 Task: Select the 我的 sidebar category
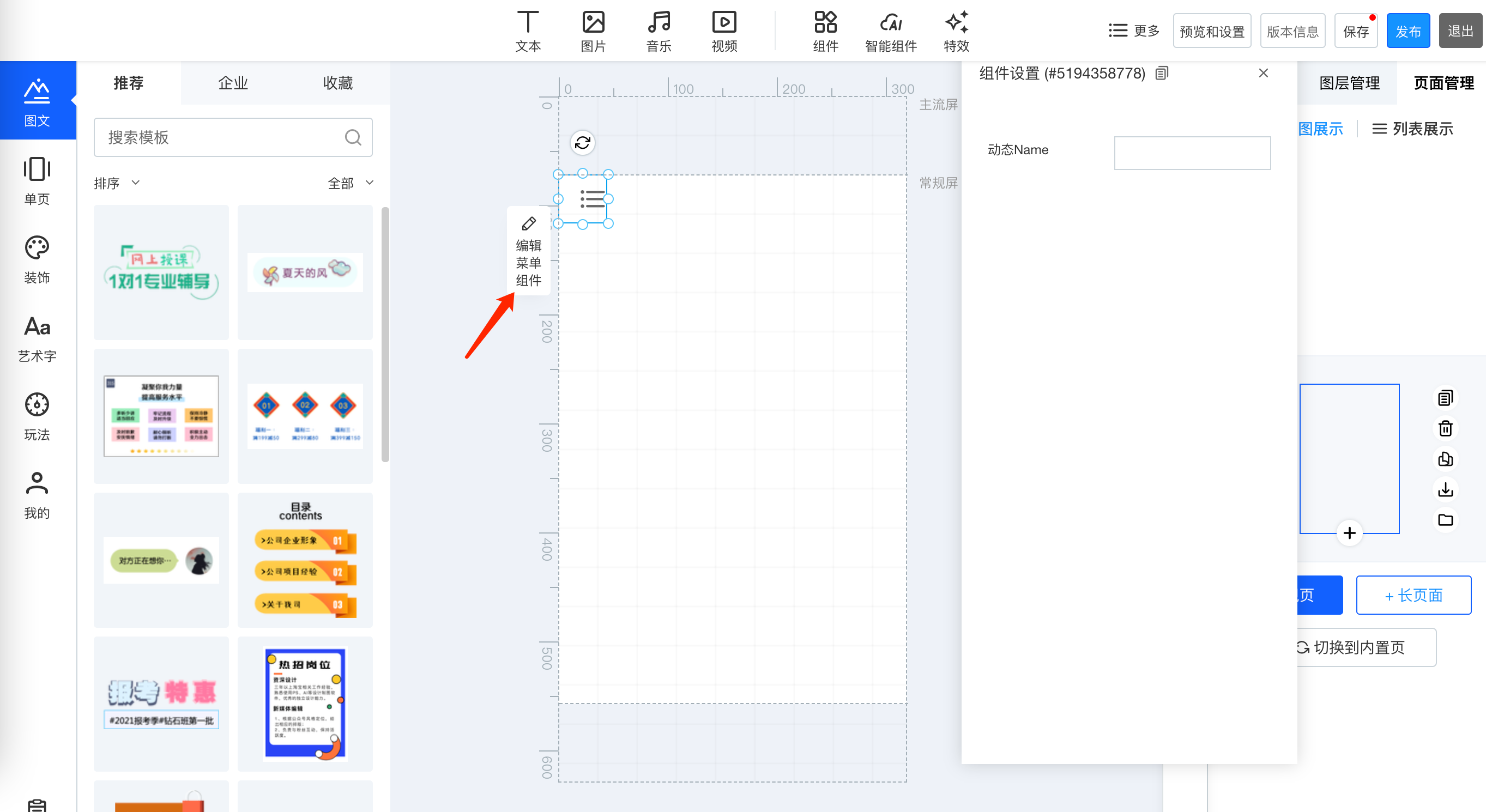(x=38, y=495)
